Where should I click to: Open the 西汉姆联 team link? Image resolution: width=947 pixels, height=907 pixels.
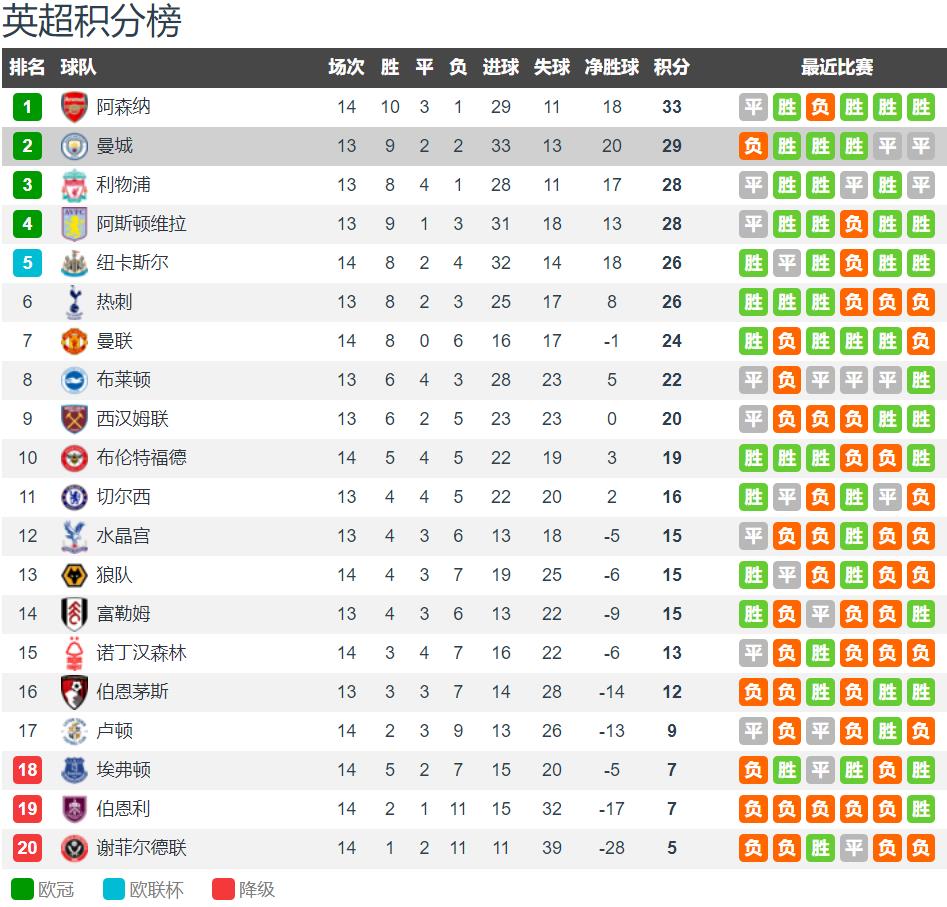point(132,419)
